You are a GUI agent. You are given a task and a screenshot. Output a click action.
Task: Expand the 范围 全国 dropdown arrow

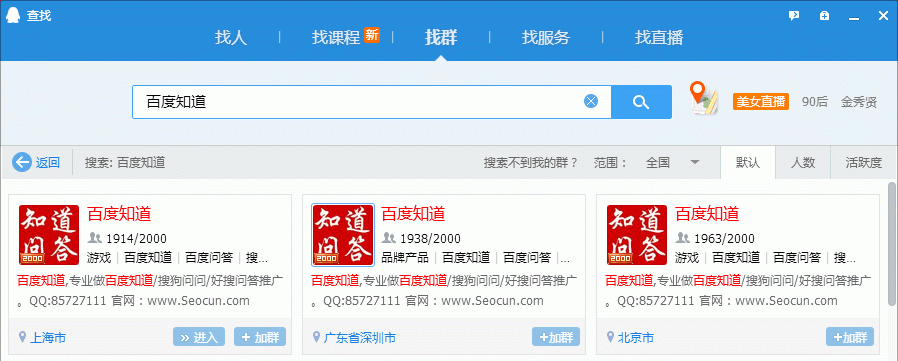pyautogui.click(x=695, y=163)
